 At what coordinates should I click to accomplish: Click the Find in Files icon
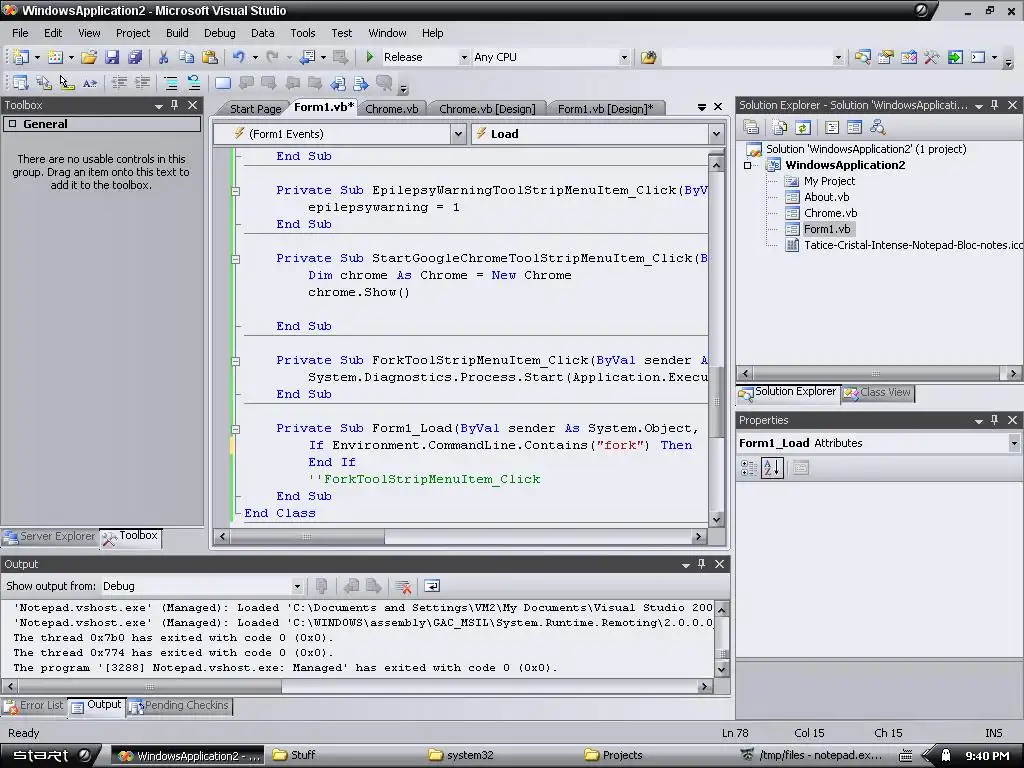[648, 57]
